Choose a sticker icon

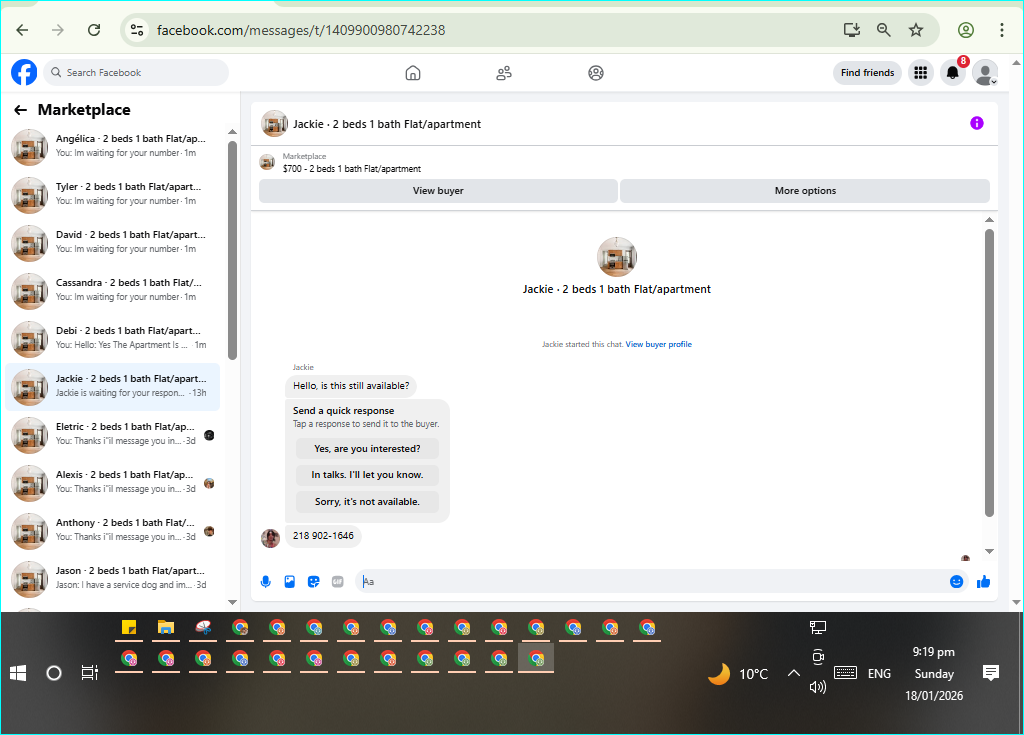313,581
